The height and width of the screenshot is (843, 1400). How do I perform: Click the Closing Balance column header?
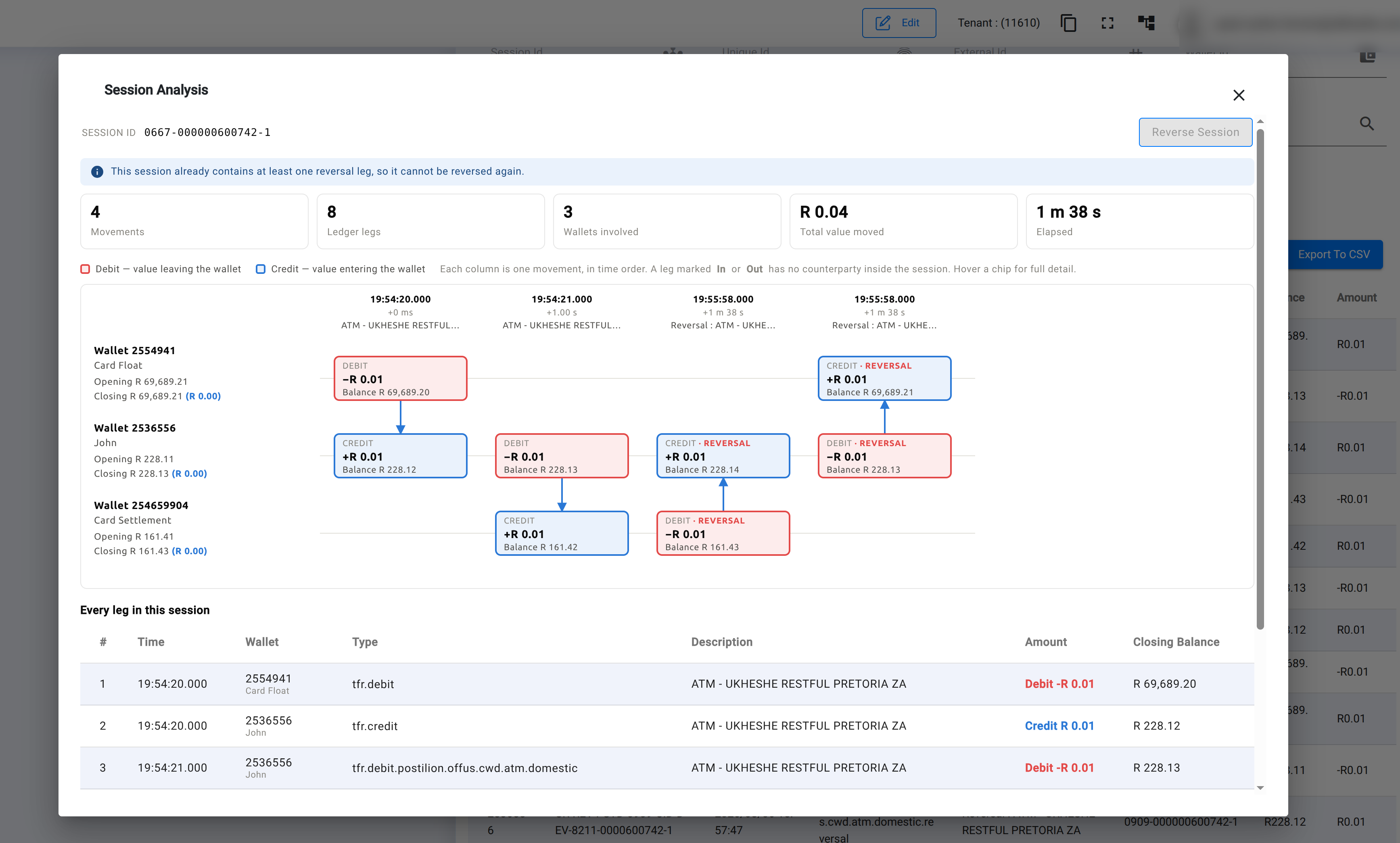pyautogui.click(x=1176, y=642)
